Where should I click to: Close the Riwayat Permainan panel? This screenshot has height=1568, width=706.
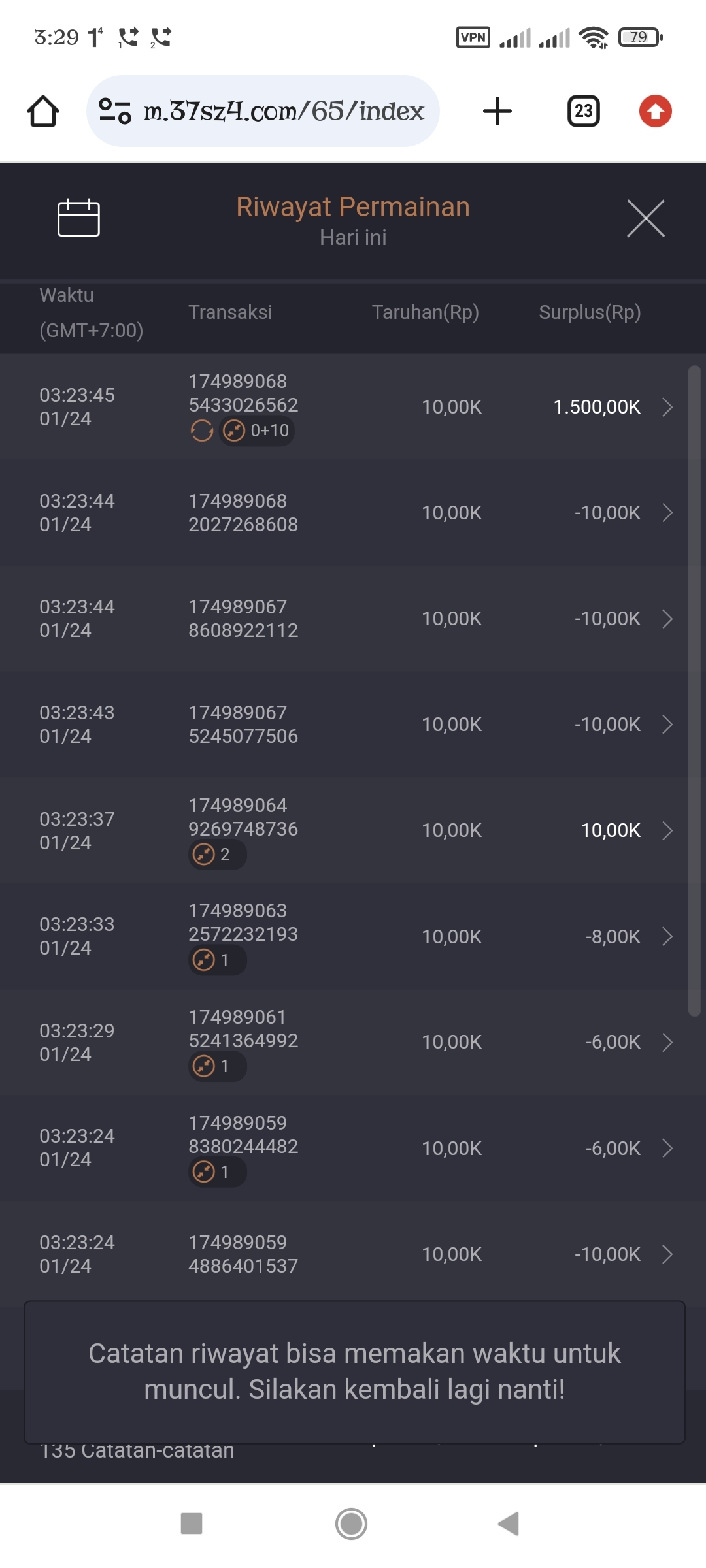645,218
